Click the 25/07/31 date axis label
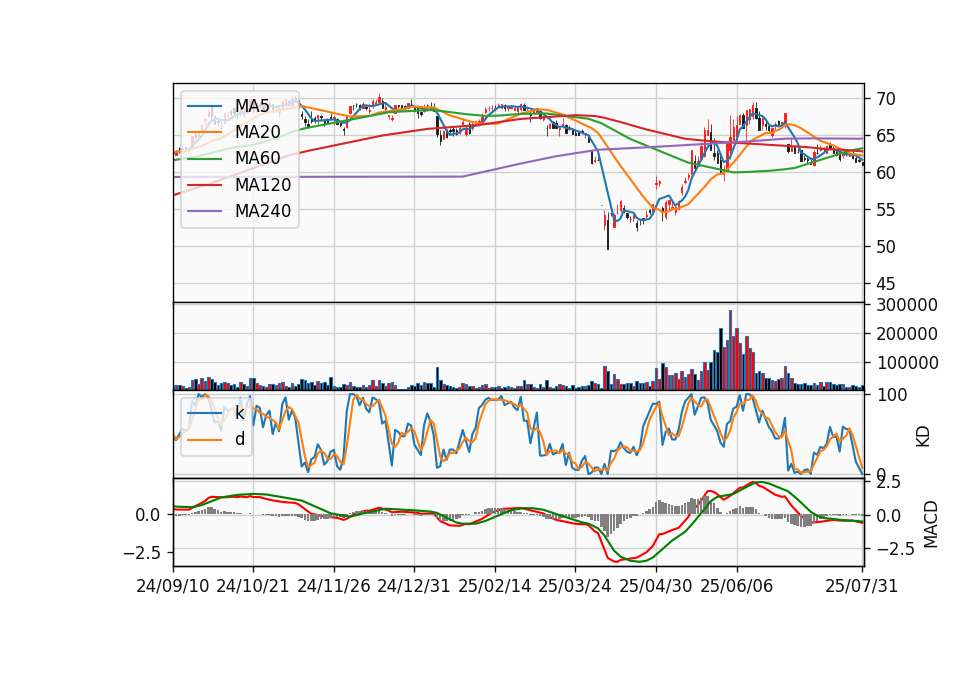 (x=861, y=586)
